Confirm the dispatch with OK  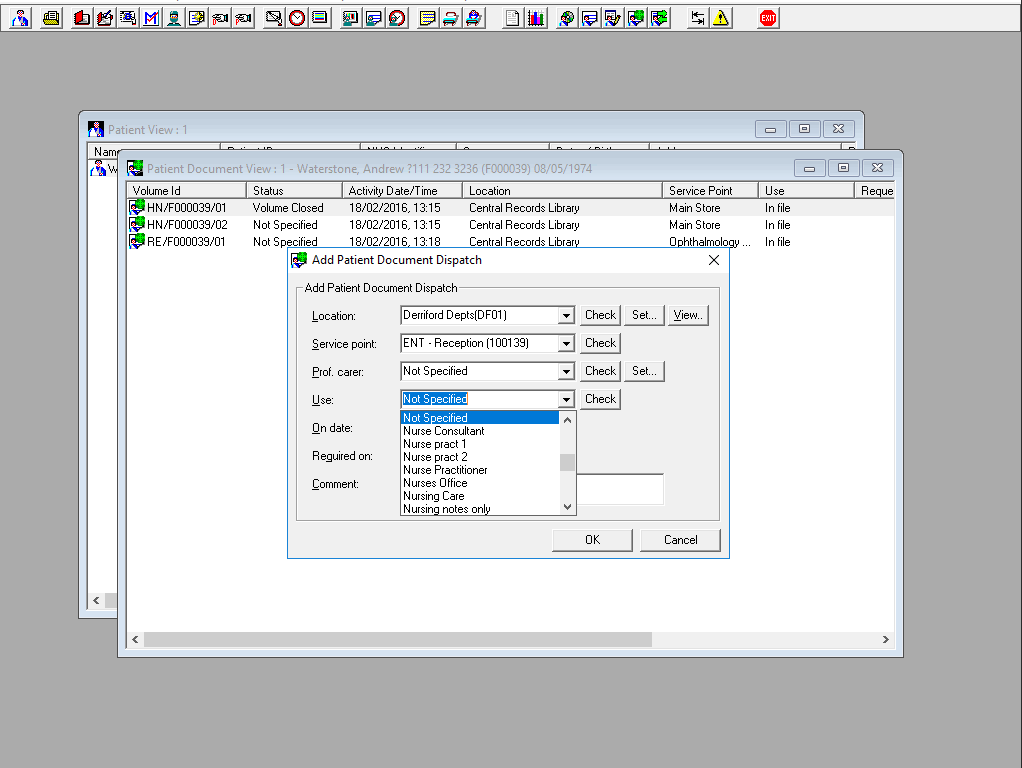592,540
